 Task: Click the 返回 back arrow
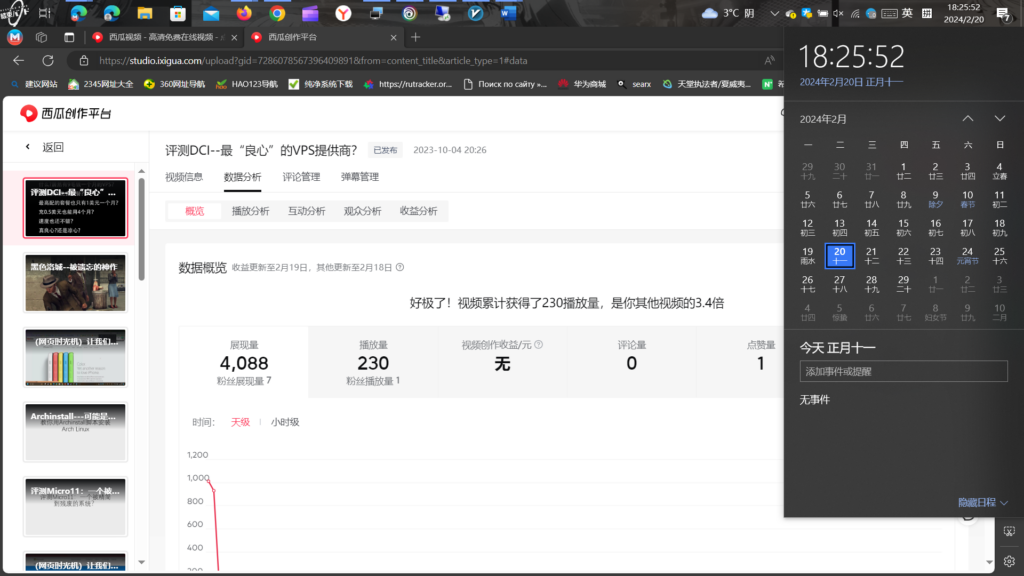coord(28,147)
